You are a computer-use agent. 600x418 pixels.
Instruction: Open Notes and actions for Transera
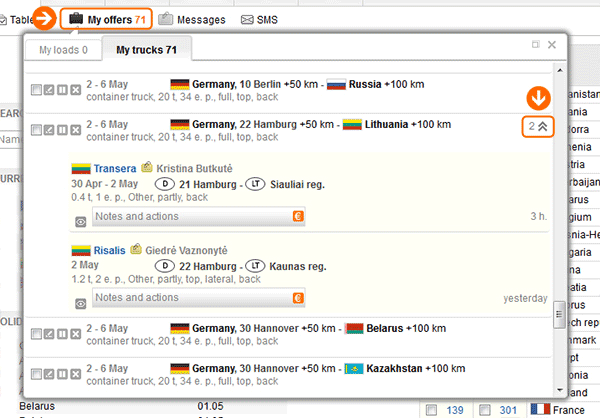(190, 216)
